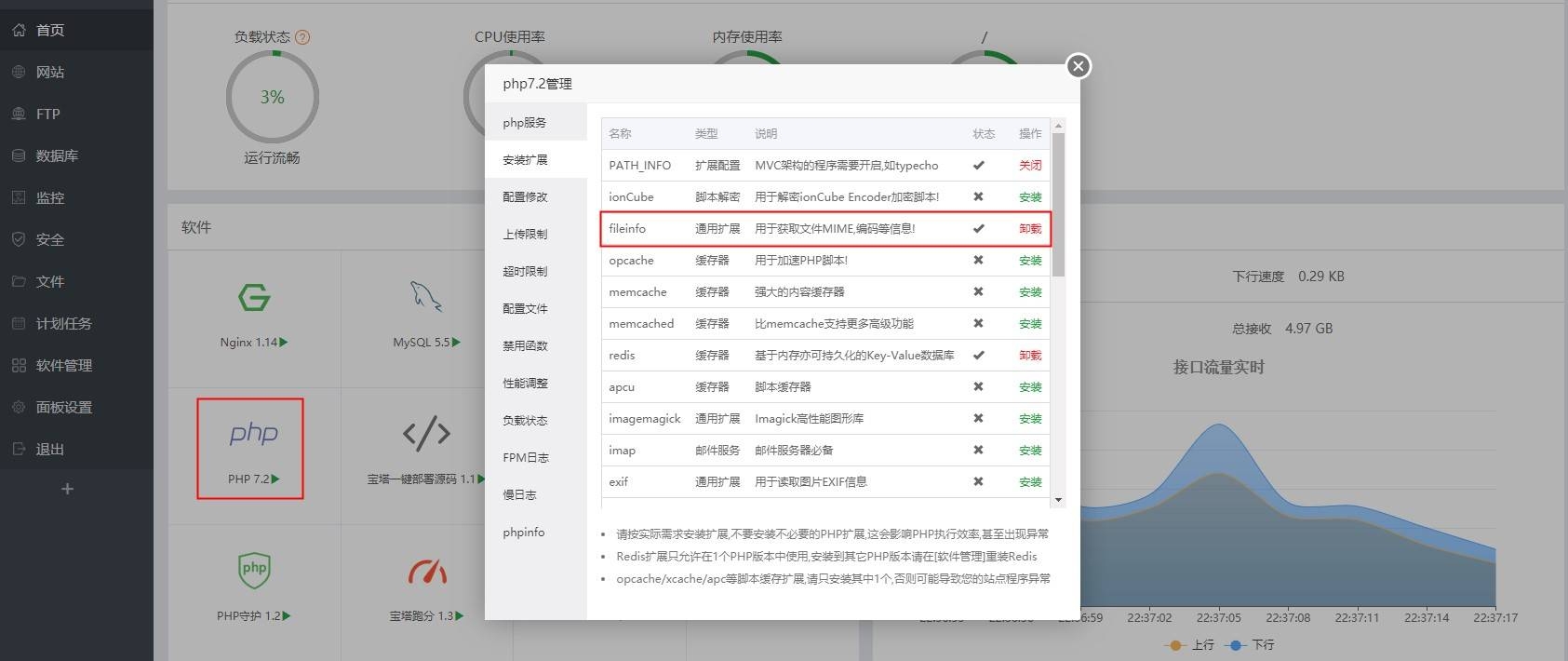Click the globe icon beside 网站
The height and width of the screenshot is (661, 1568).
click(19, 72)
